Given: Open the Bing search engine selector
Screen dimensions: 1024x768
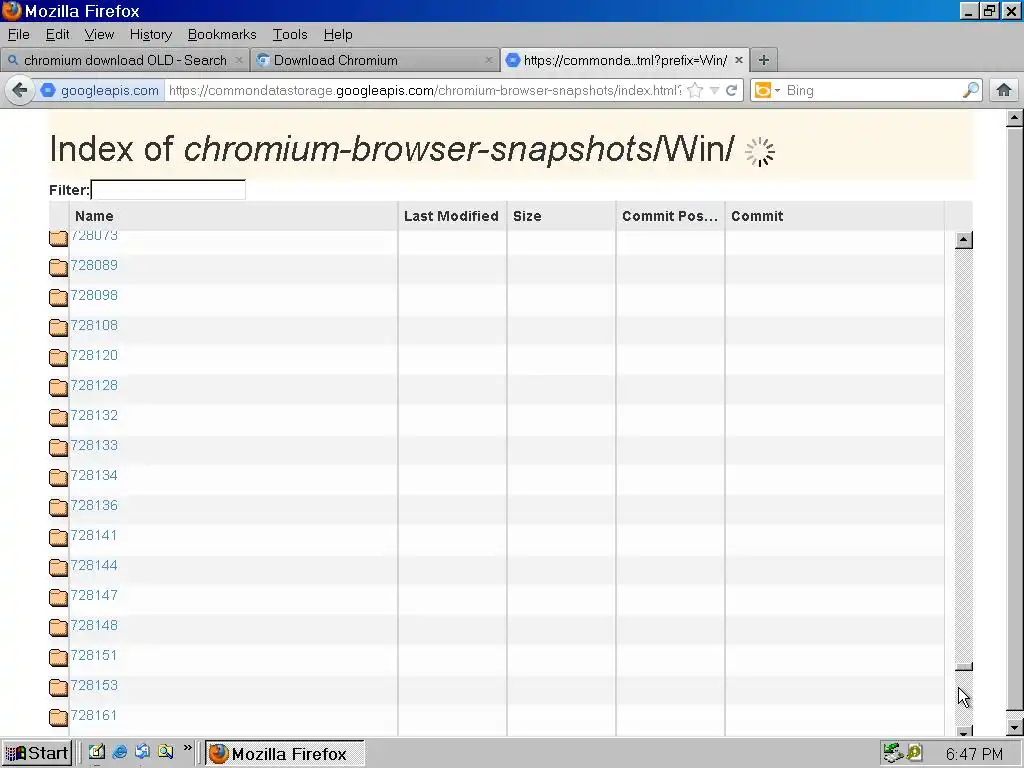Looking at the screenshot, I should click(767, 90).
